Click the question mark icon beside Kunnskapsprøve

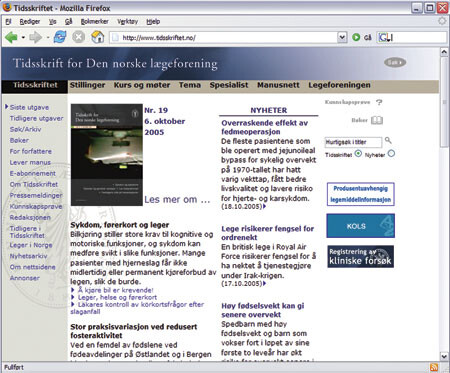[x=379, y=102]
